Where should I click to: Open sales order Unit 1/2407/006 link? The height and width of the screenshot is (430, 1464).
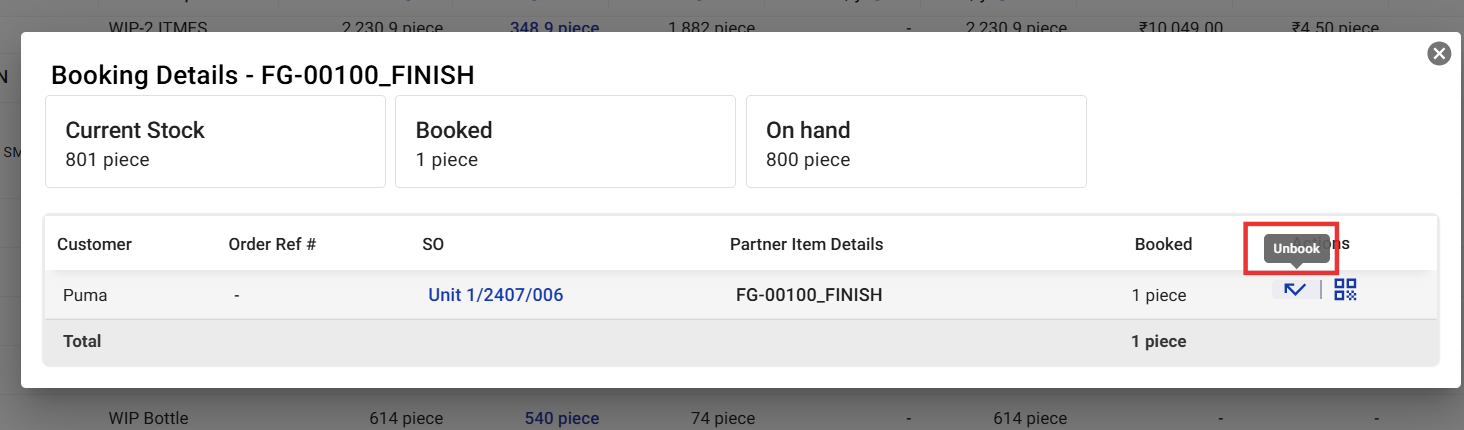[x=495, y=295]
